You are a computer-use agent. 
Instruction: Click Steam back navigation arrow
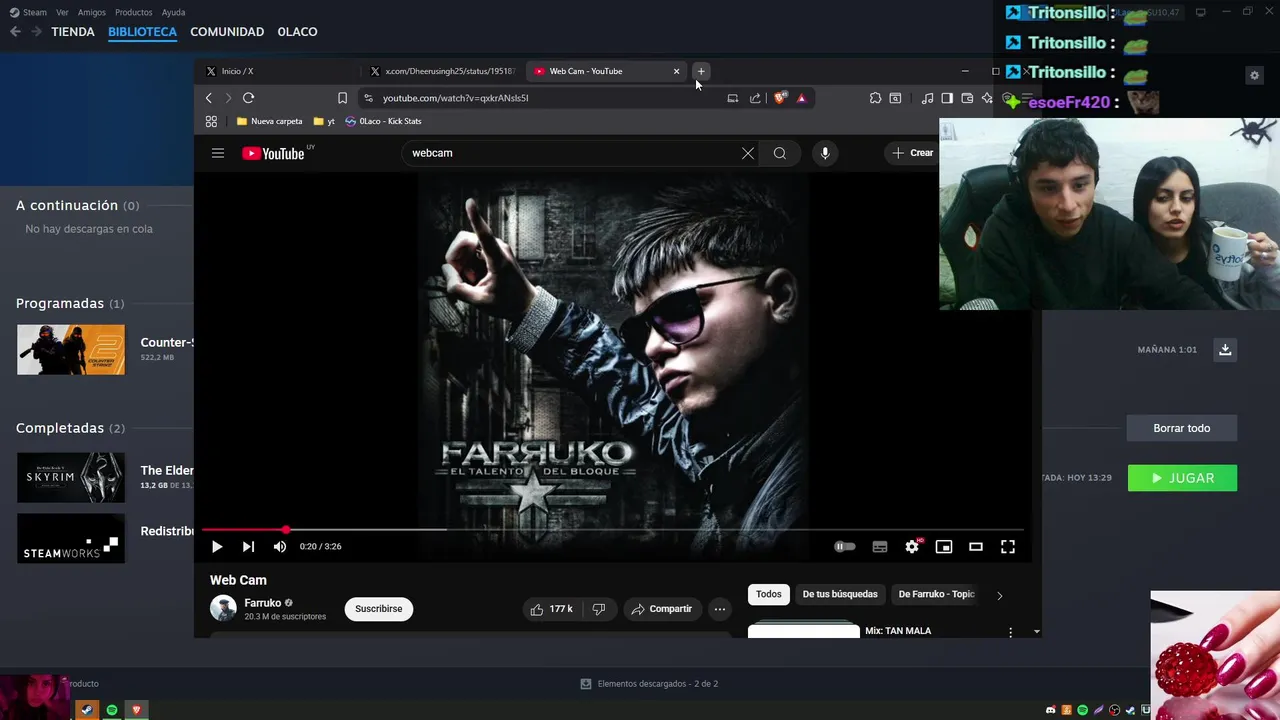[x=15, y=32]
